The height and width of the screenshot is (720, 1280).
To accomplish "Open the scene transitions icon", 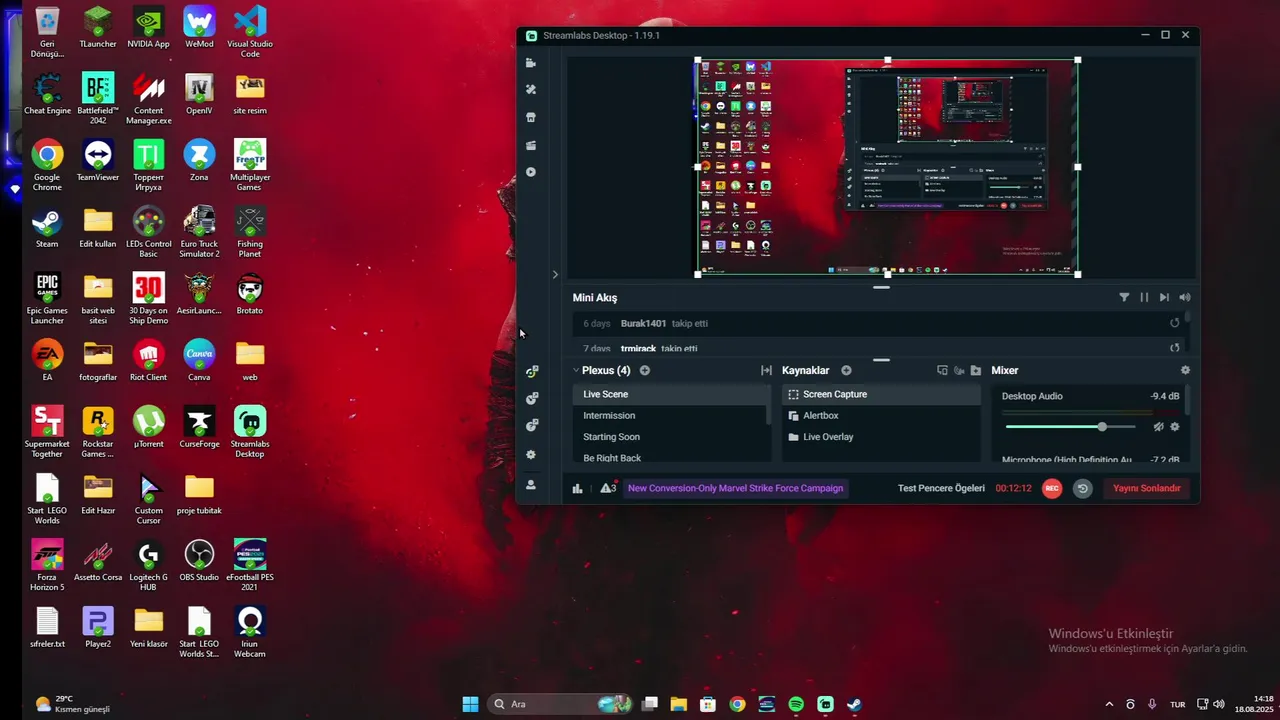I will (766, 370).
